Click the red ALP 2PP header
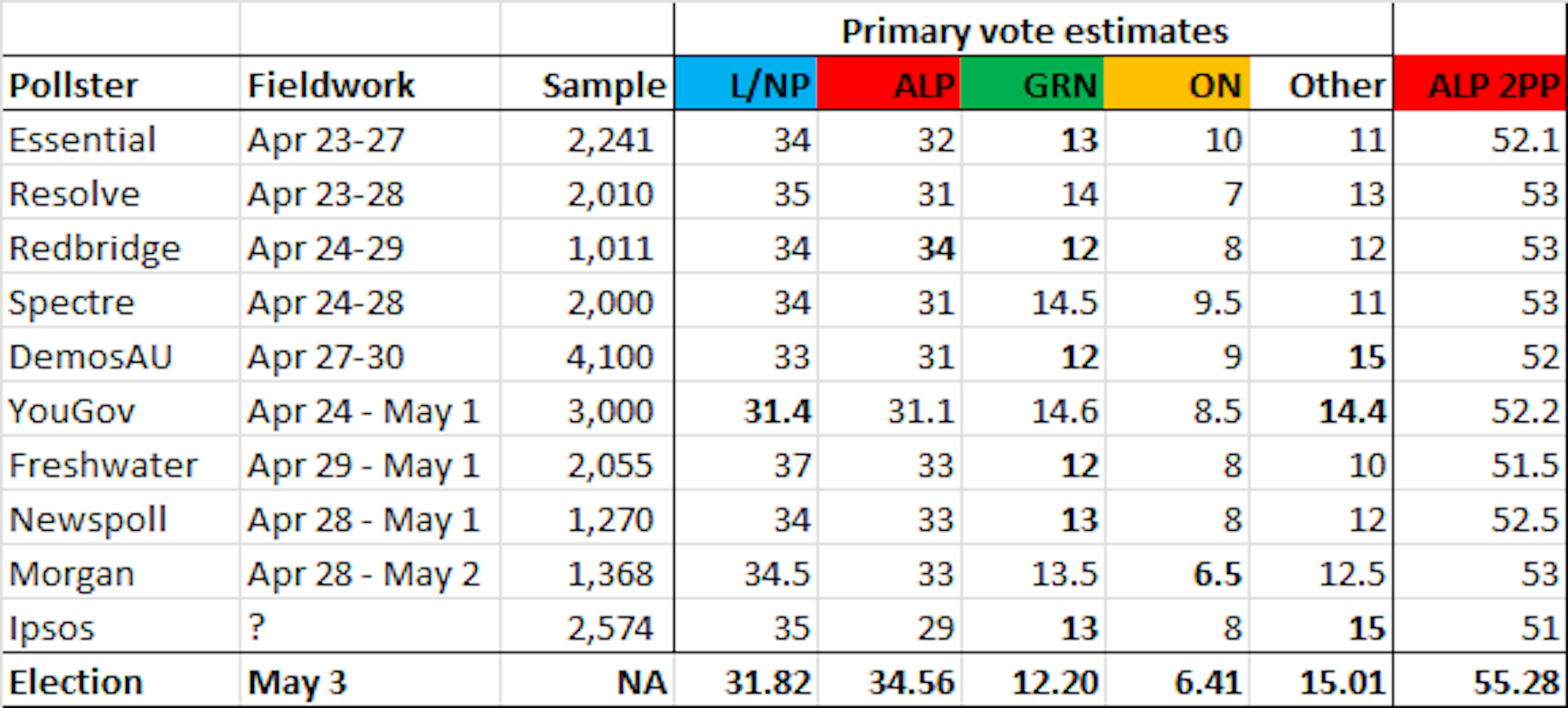 (x=1480, y=84)
